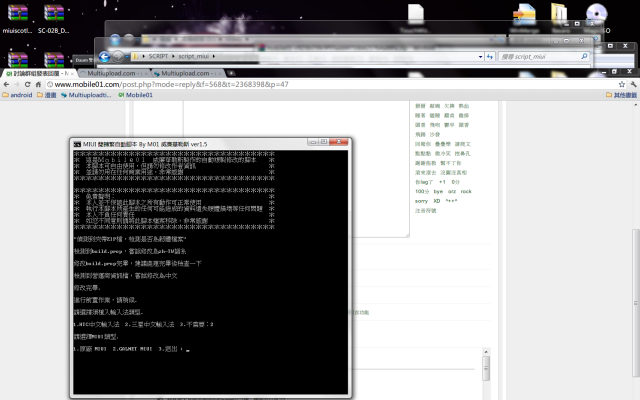The height and width of the screenshot is (400, 640).
Task: Switch to the second Multiupload.com tab
Action: (x=113, y=73)
